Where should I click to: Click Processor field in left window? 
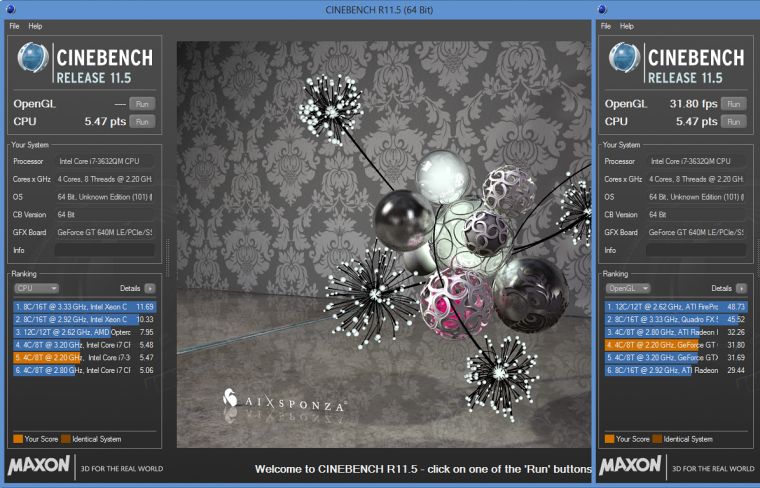(x=105, y=161)
